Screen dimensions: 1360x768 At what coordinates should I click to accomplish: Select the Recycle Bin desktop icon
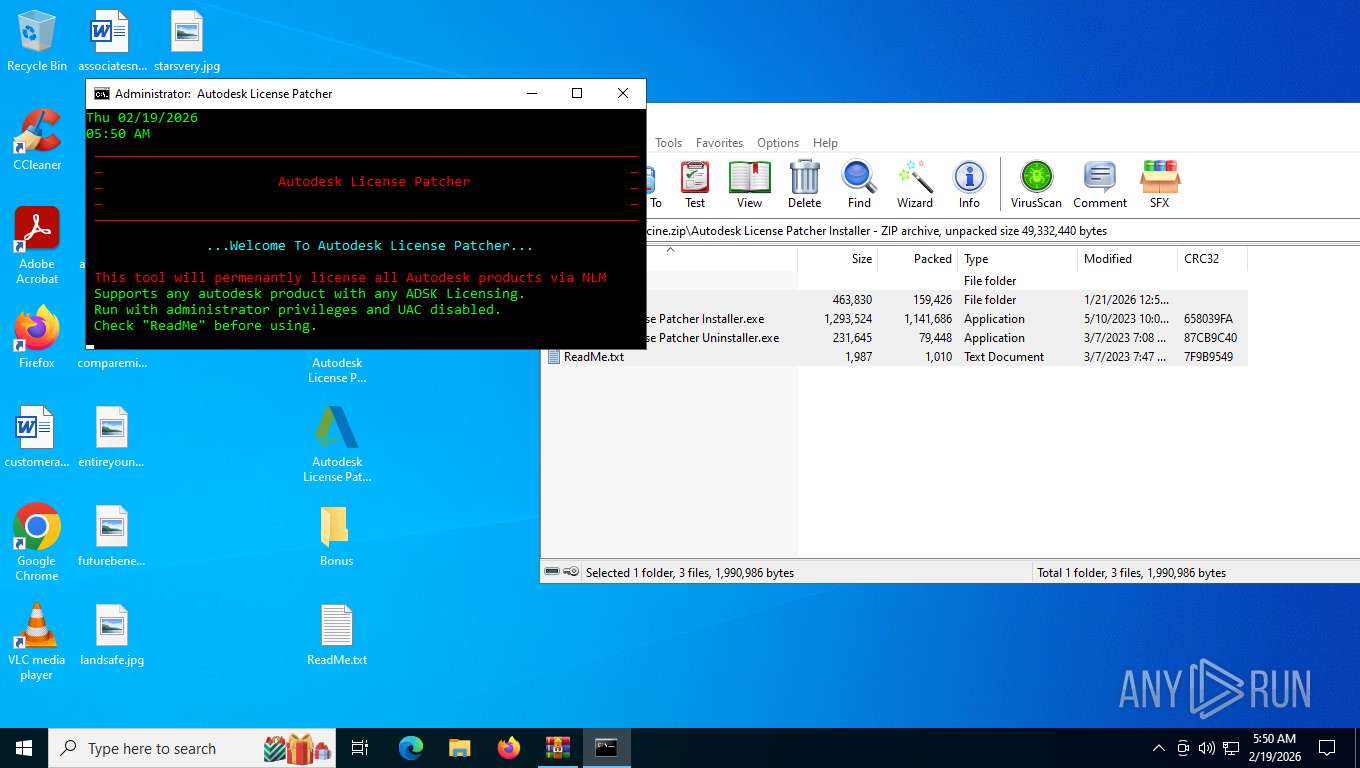(37, 41)
